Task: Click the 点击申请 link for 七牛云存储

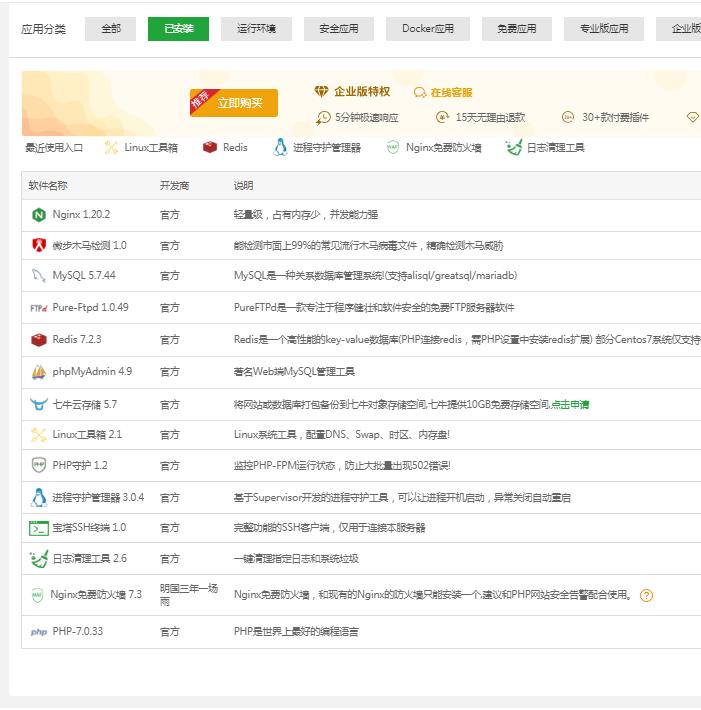Action: click(570, 405)
